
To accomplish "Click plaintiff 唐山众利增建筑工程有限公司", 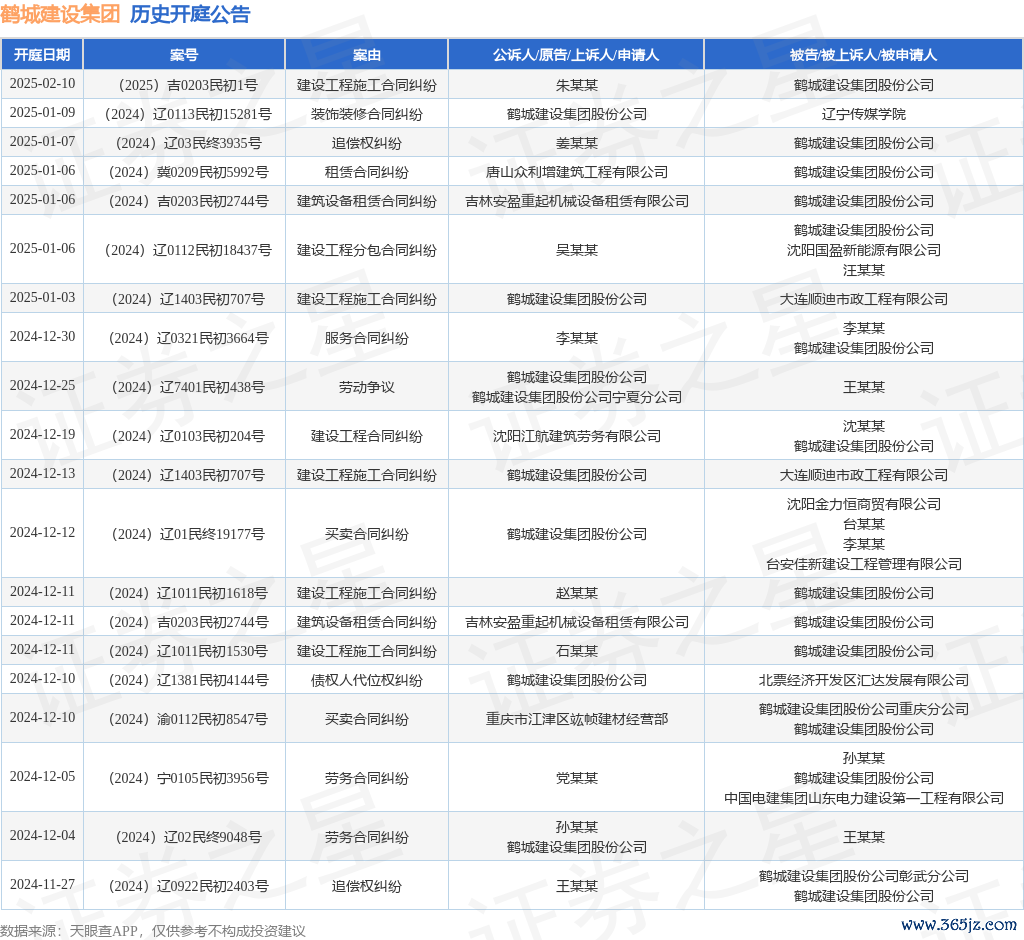I will click(x=577, y=172).
